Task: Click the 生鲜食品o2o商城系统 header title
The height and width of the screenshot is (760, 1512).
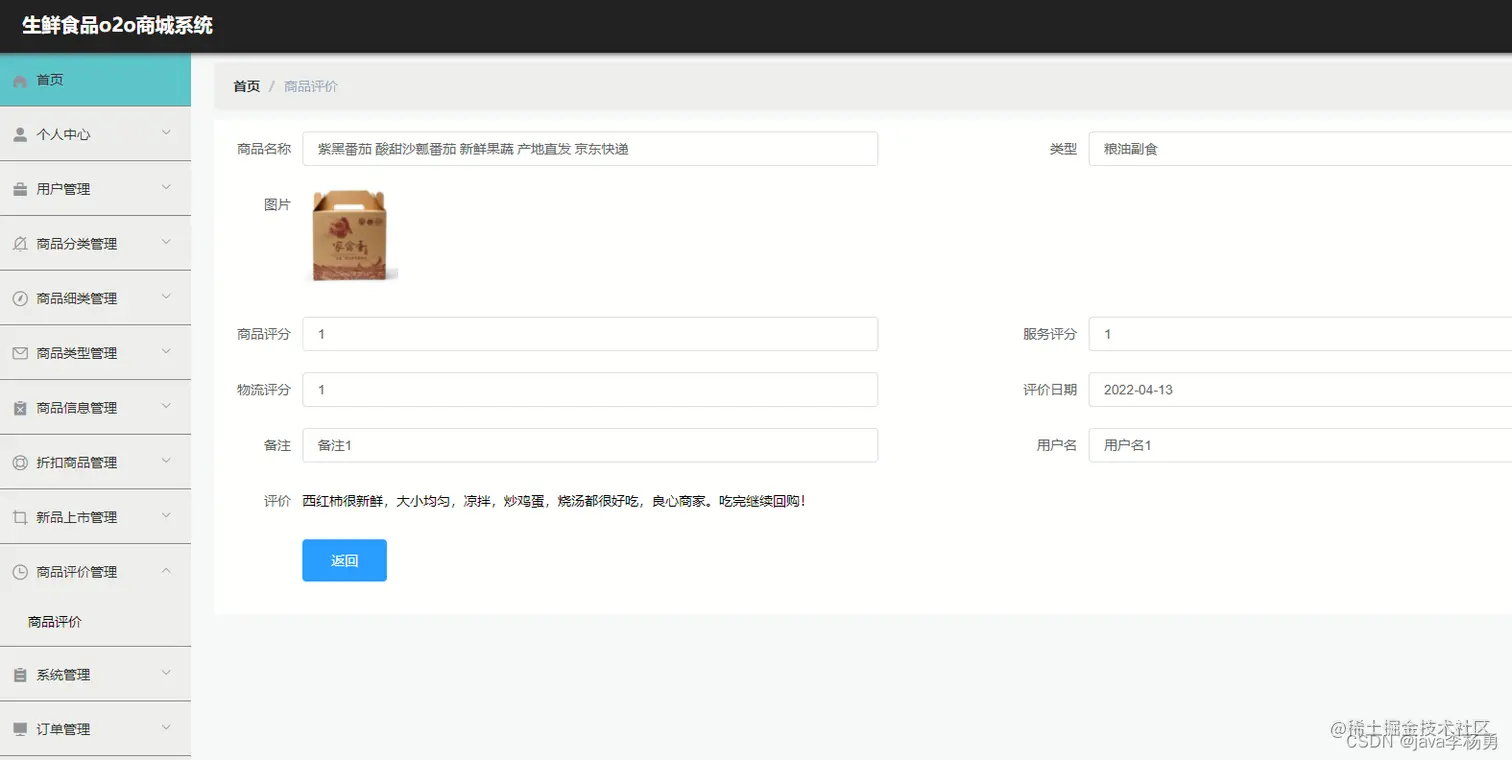Action: [x=117, y=26]
